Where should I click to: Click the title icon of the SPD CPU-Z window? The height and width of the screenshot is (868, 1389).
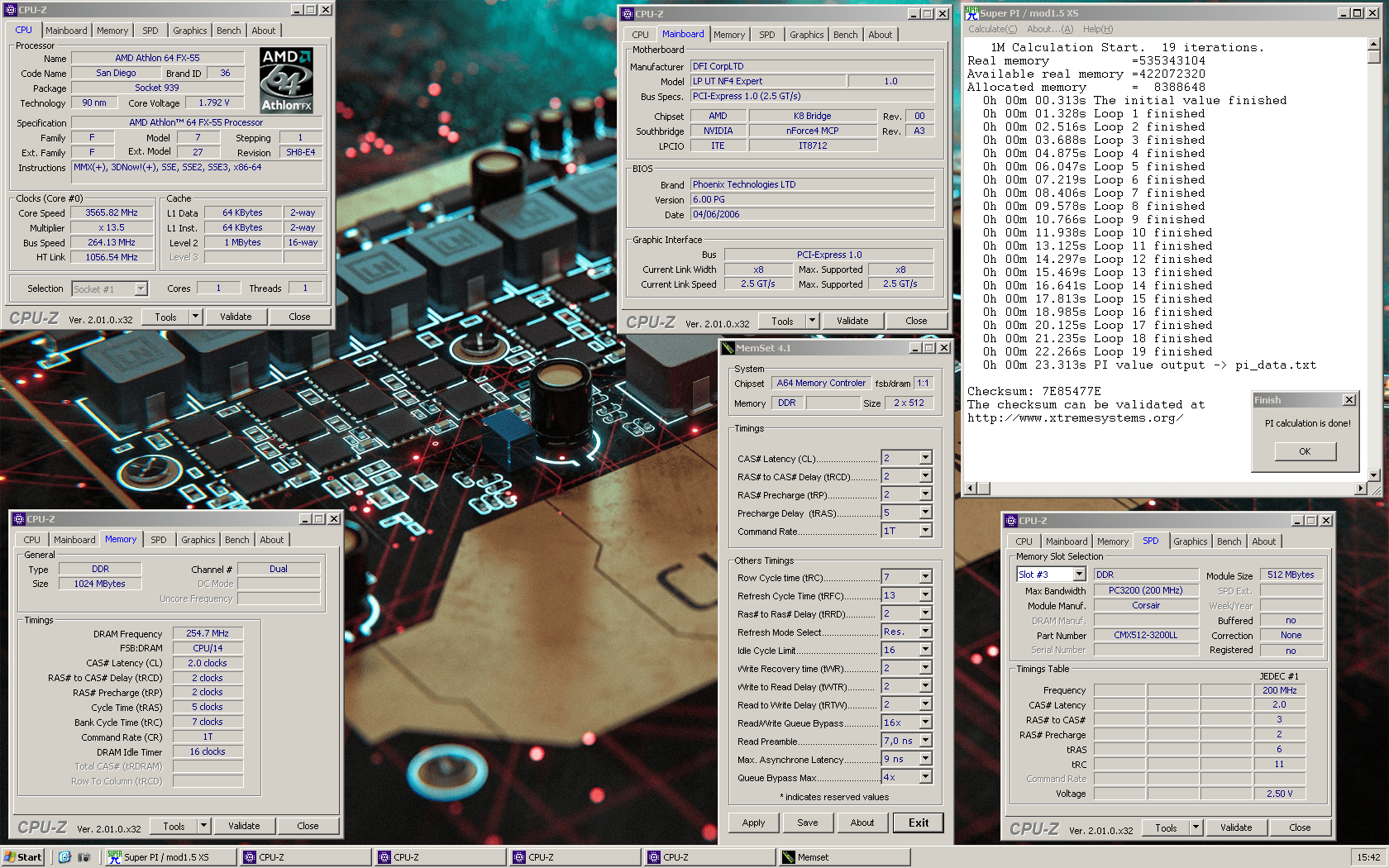coord(1011,521)
